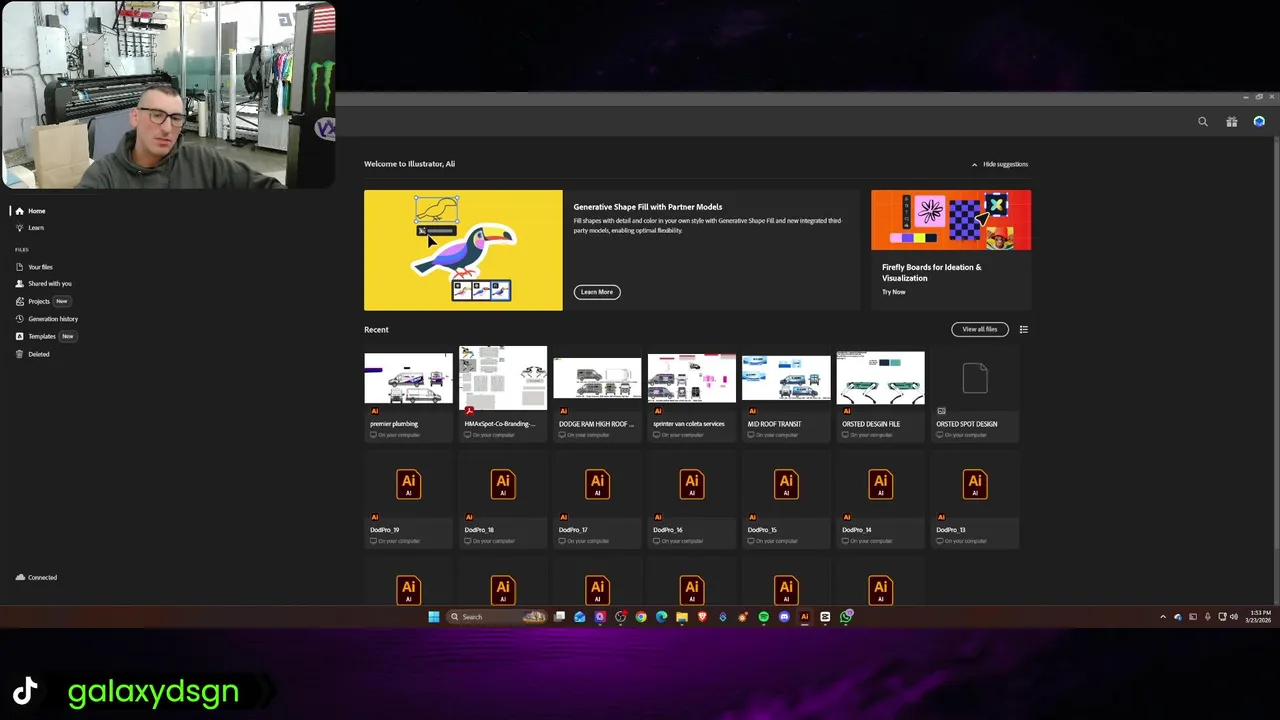Open the DodPro_16 Ai file icon
This screenshot has width=1280, height=720.
[x=691, y=484]
